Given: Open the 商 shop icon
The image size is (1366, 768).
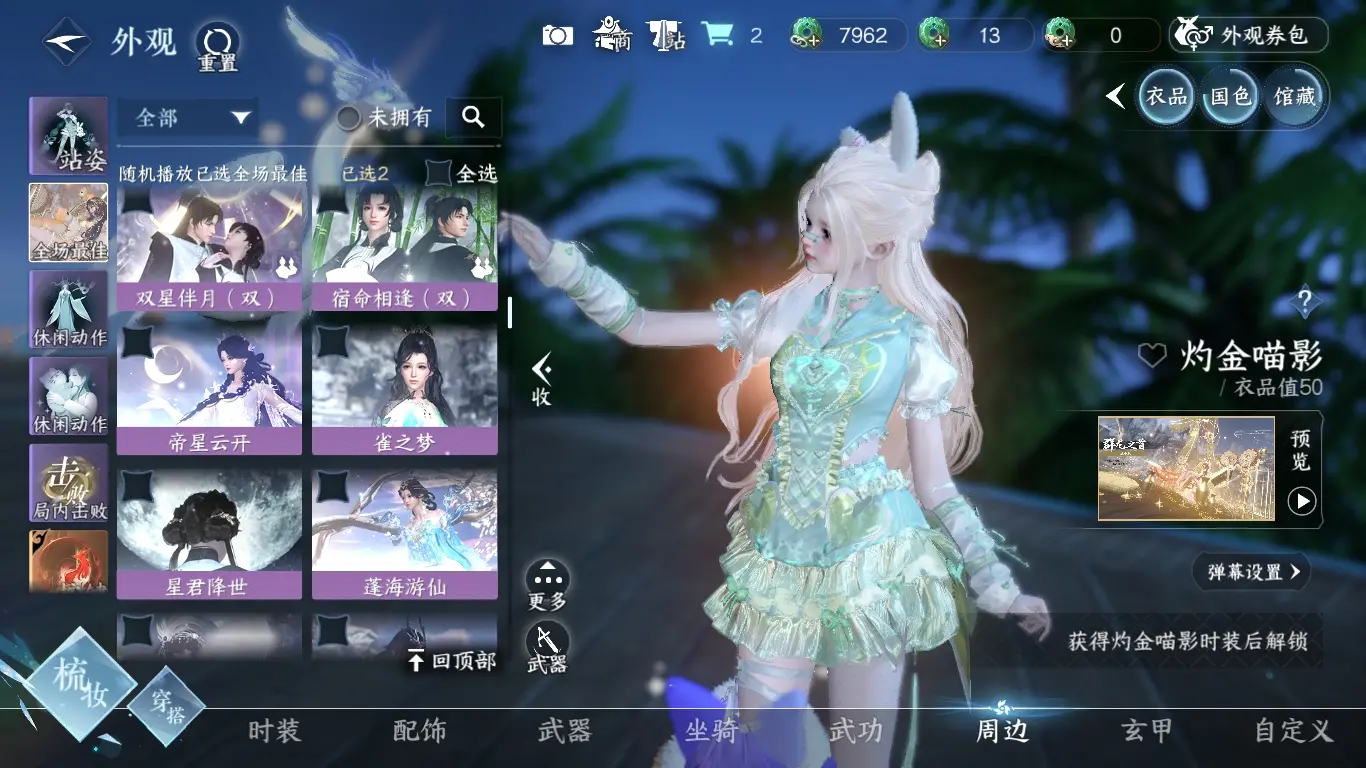Looking at the screenshot, I should coord(611,35).
